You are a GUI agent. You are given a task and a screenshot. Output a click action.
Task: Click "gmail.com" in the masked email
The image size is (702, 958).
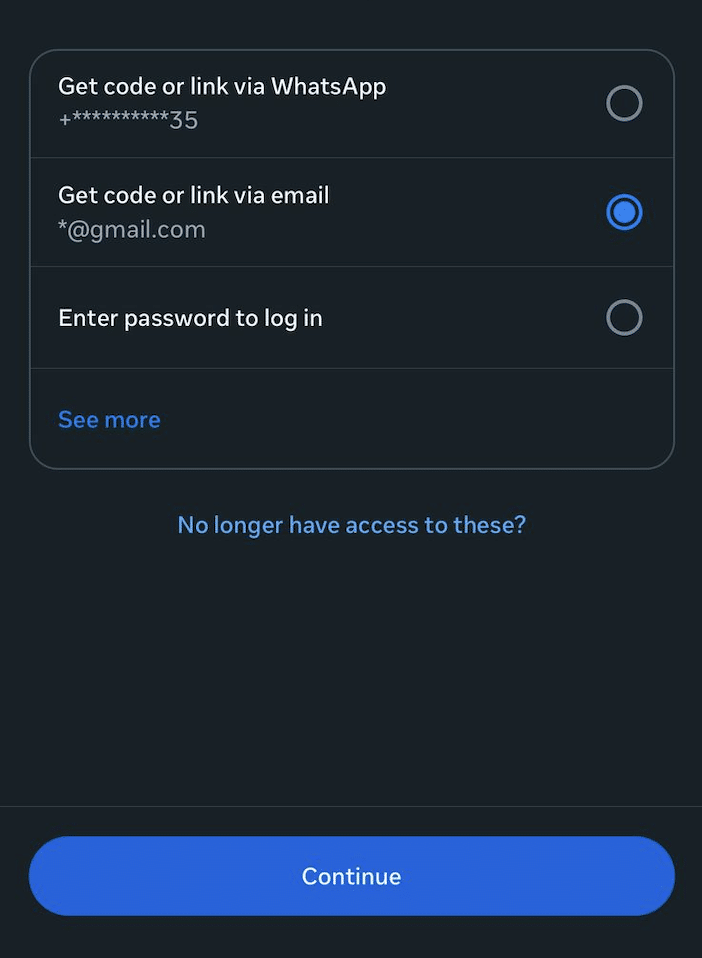click(x=150, y=230)
